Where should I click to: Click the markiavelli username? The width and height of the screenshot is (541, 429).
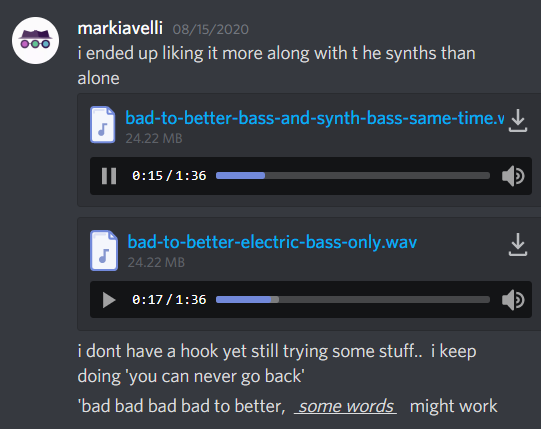(120, 28)
